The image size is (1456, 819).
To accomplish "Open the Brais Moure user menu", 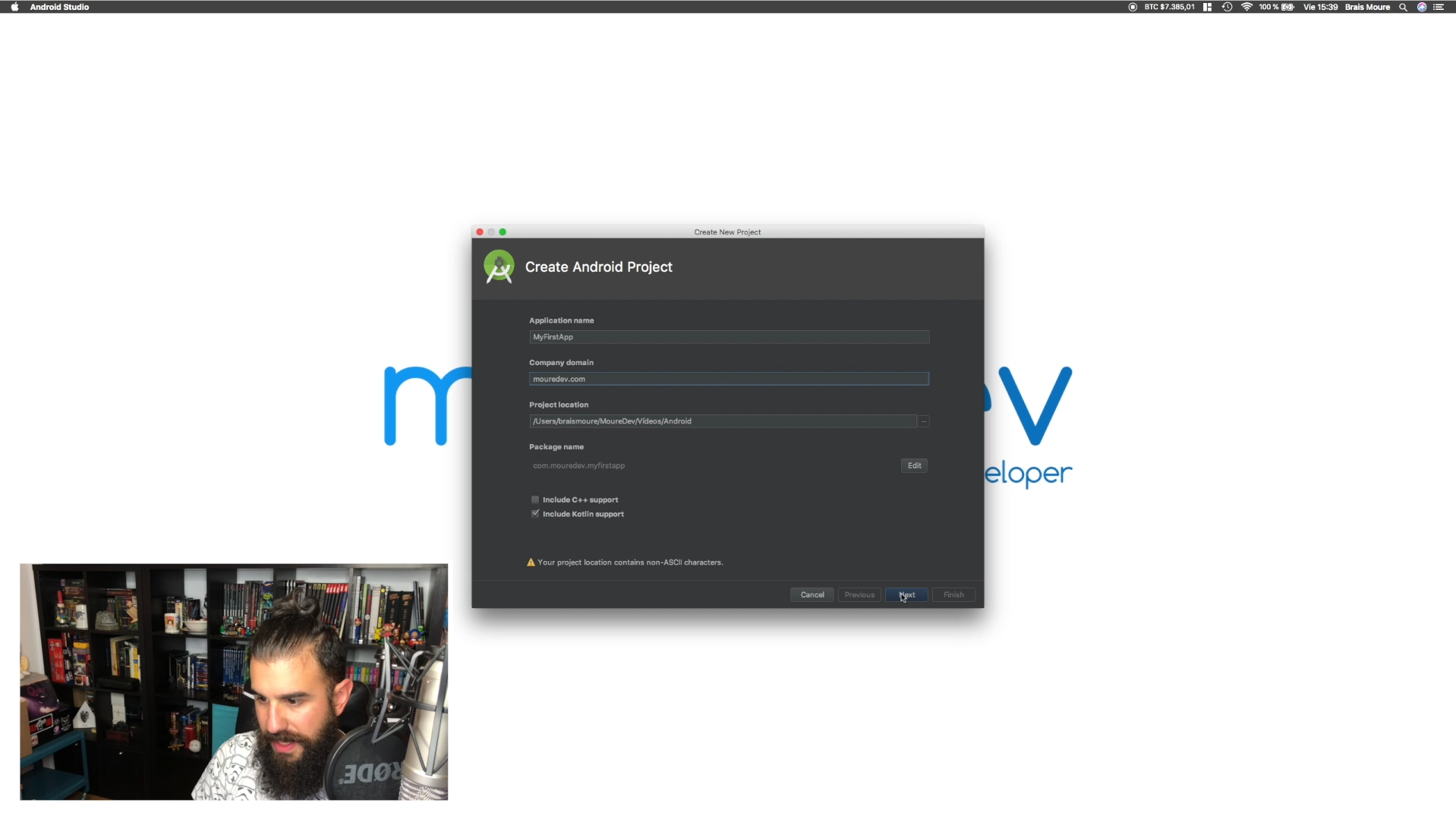I will pos(1367,7).
